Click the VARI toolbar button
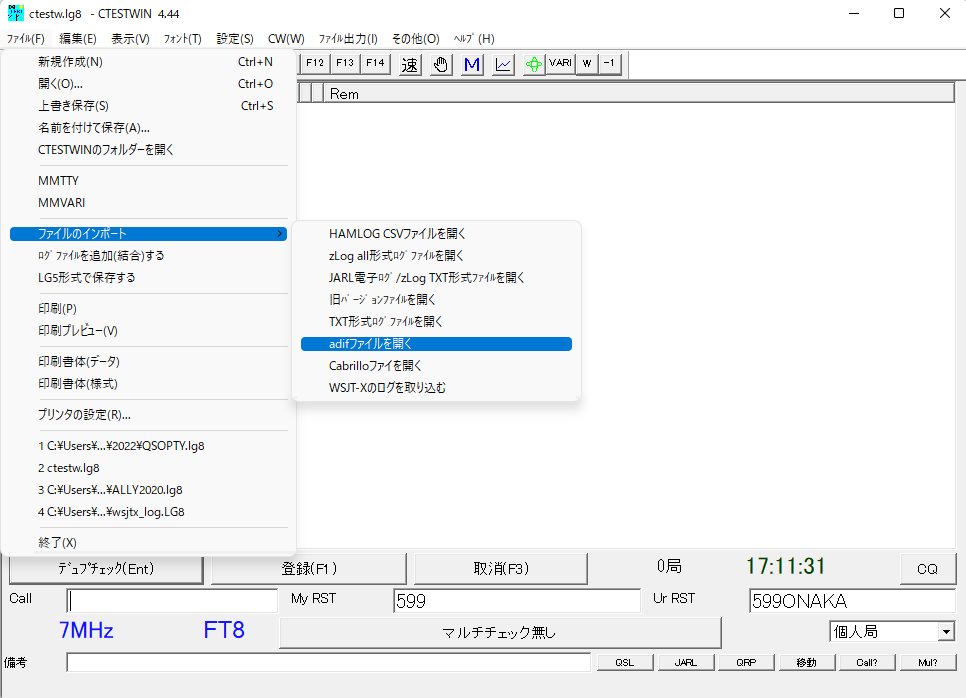The image size is (966, 698). 561,63
